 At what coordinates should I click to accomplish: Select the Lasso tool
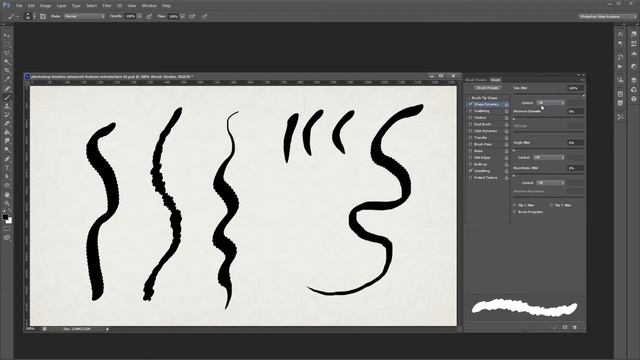[x=7, y=53]
